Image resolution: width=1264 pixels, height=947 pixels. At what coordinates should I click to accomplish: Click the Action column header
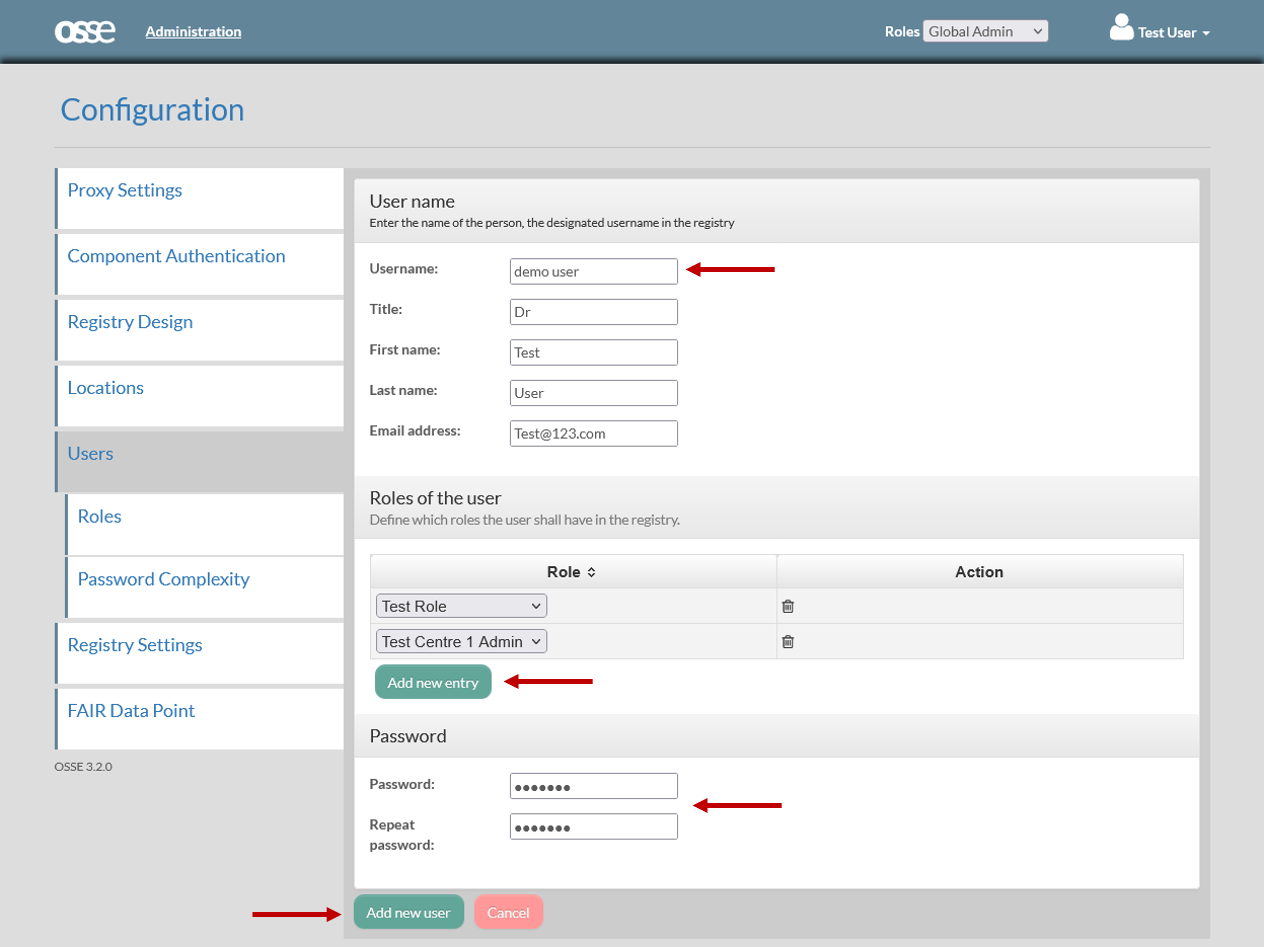coord(979,572)
